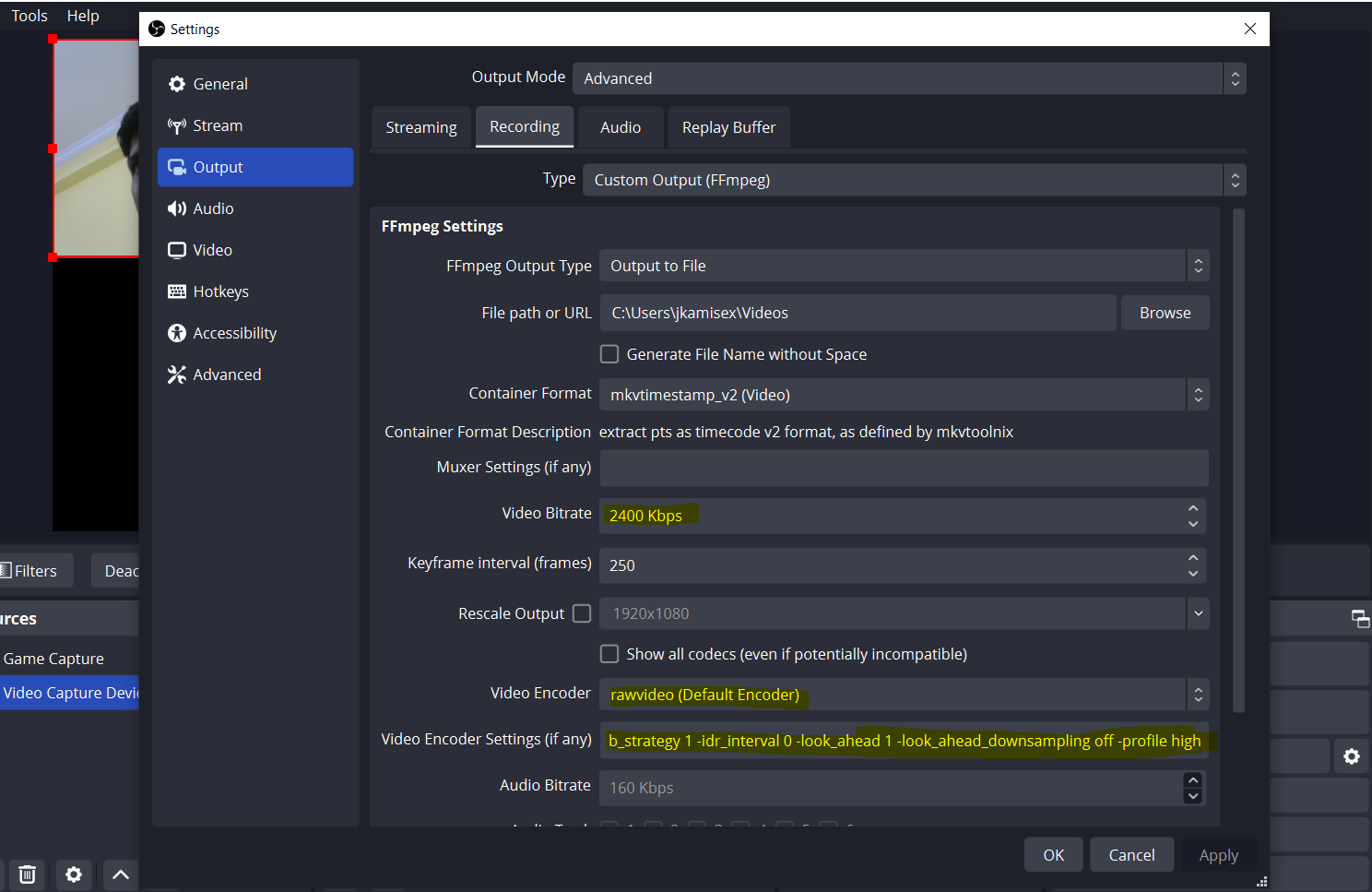Open the Audio settings section
The height and width of the screenshot is (892, 1372).
coord(212,208)
